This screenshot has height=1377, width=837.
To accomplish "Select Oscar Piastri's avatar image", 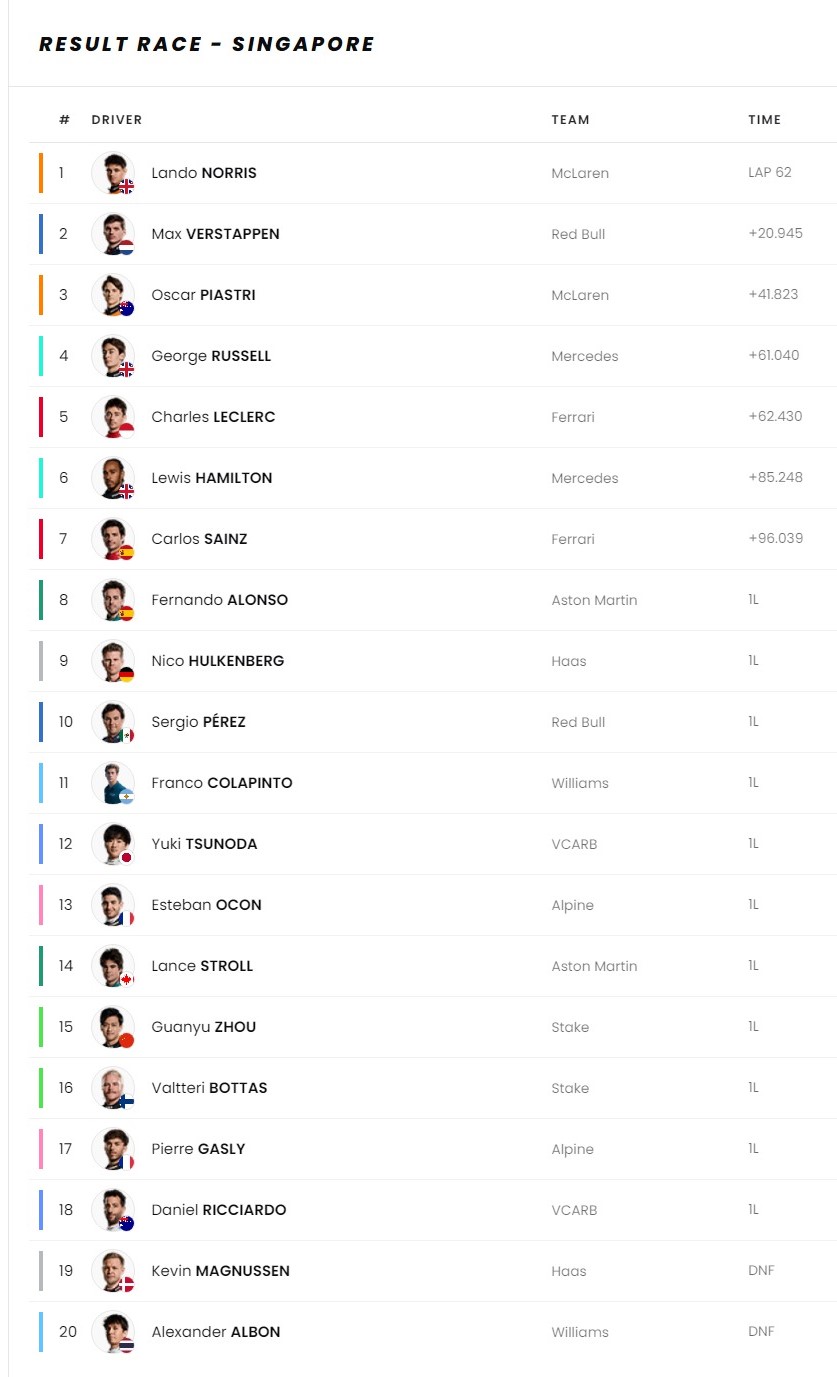I will click(x=112, y=295).
